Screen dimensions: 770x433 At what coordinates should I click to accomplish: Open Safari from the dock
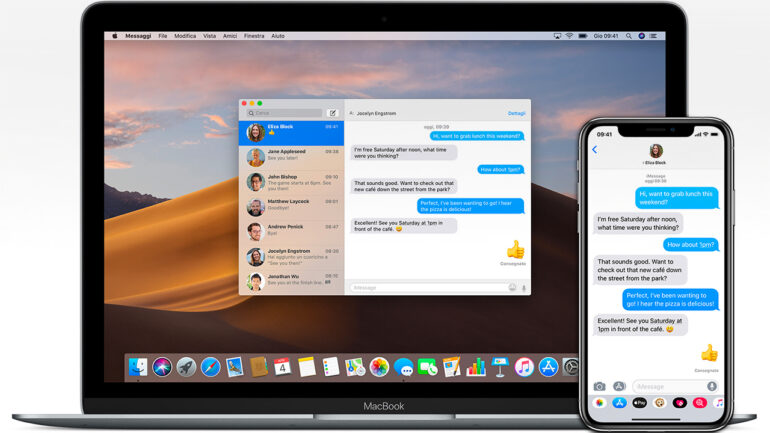tap(210, 367)
